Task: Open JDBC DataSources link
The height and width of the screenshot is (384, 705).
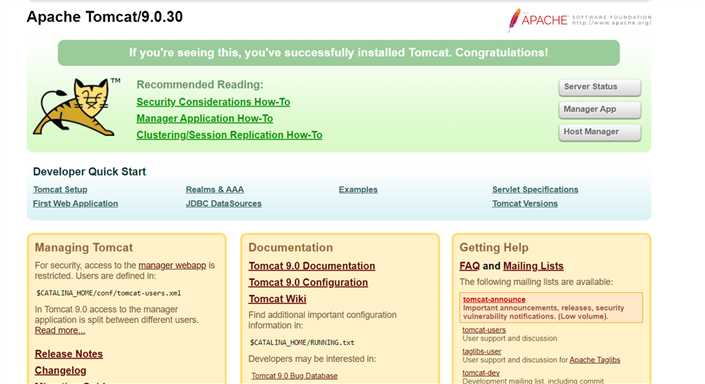Action: pyautogui.click(x=224, y=204)
